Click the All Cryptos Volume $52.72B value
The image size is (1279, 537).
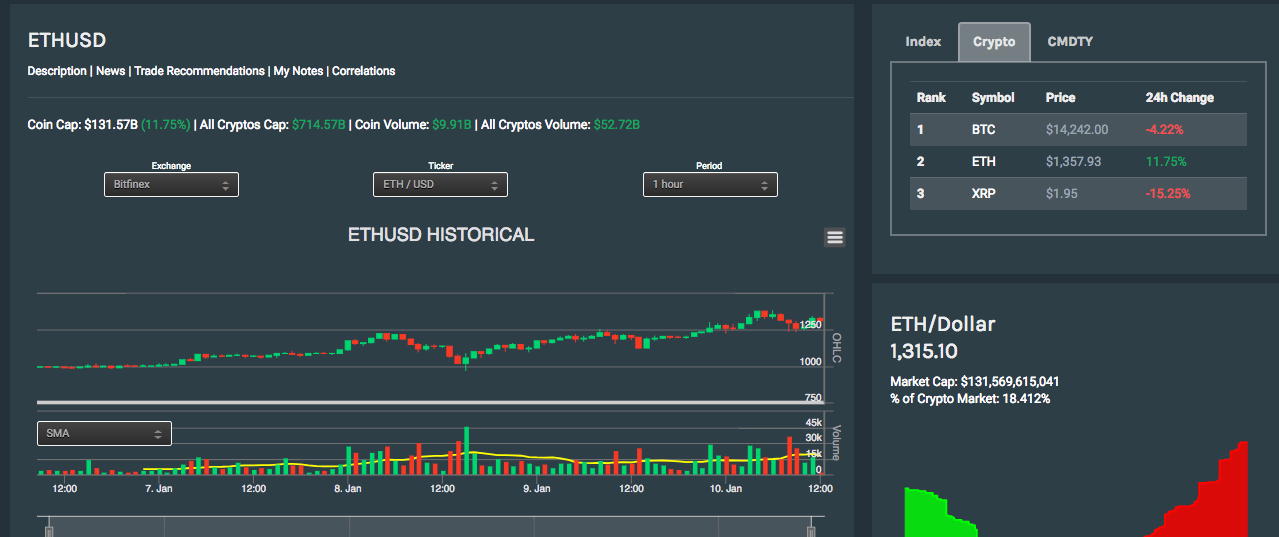(617, 125)
